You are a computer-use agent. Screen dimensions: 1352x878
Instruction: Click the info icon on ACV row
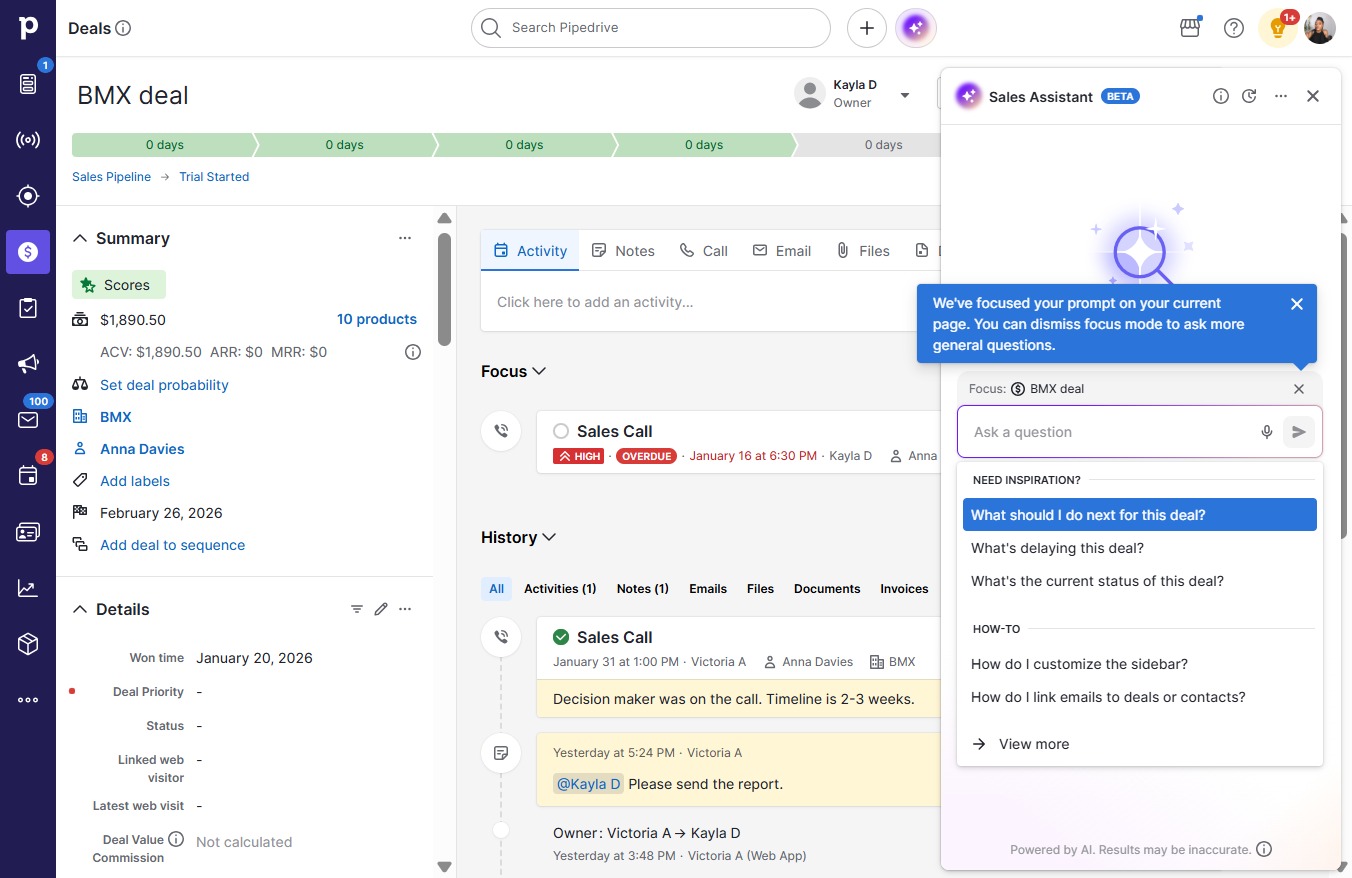pos(413,352)
